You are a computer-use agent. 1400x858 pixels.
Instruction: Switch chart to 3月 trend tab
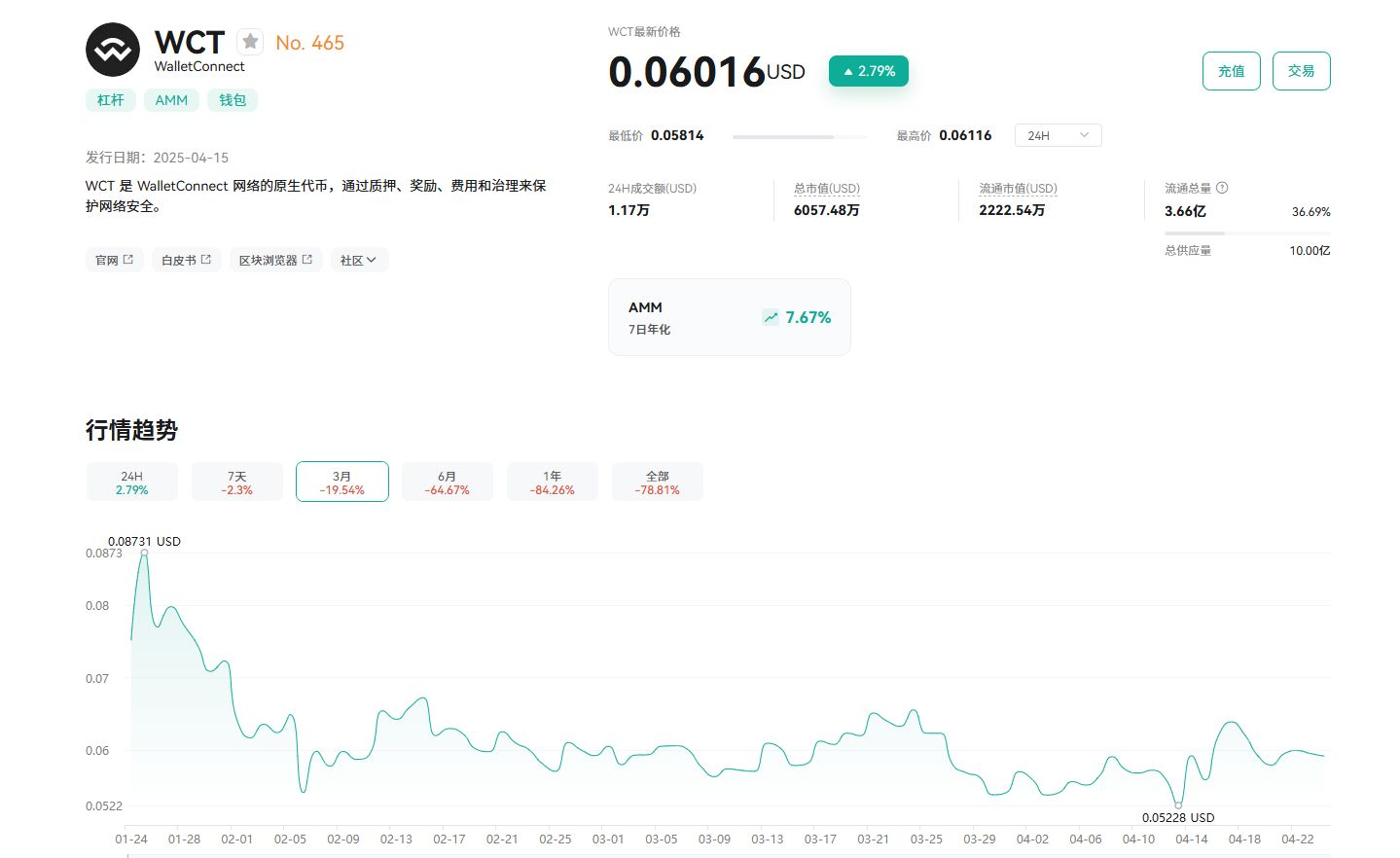(342, 483)
